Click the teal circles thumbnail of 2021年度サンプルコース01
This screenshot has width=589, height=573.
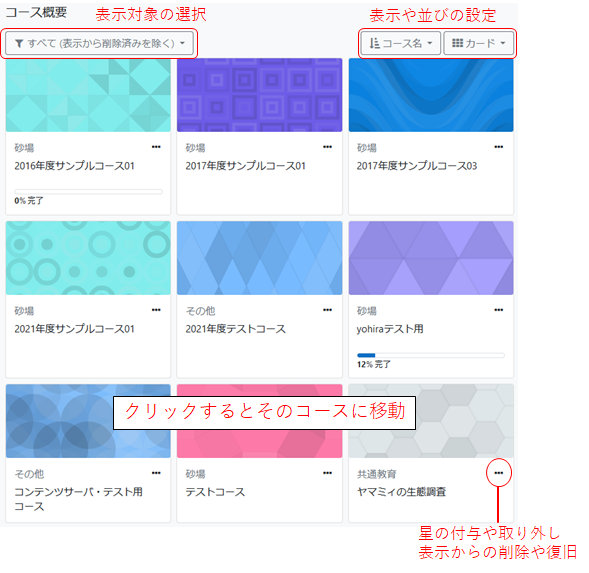click(88, 258)
